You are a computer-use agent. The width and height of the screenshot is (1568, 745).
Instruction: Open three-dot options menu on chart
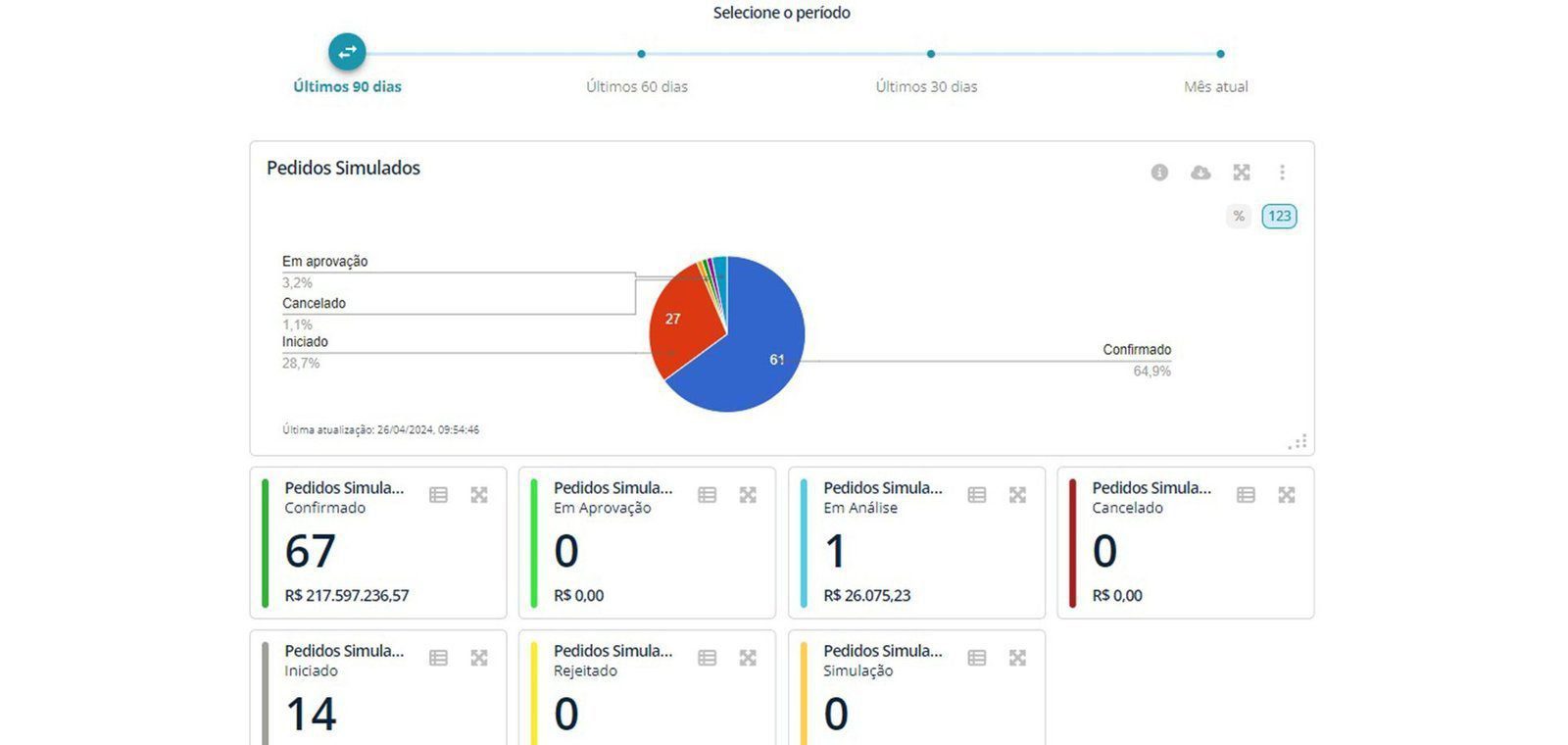(1282, 173)
